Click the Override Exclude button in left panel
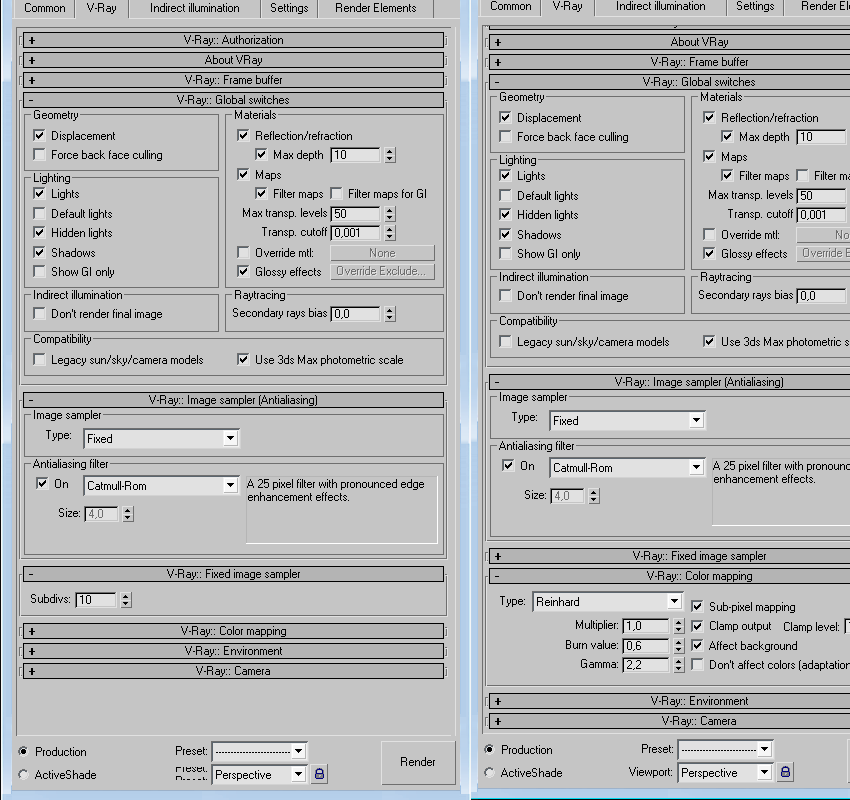The width and height of the screenshot is (850, 800). 382,271
